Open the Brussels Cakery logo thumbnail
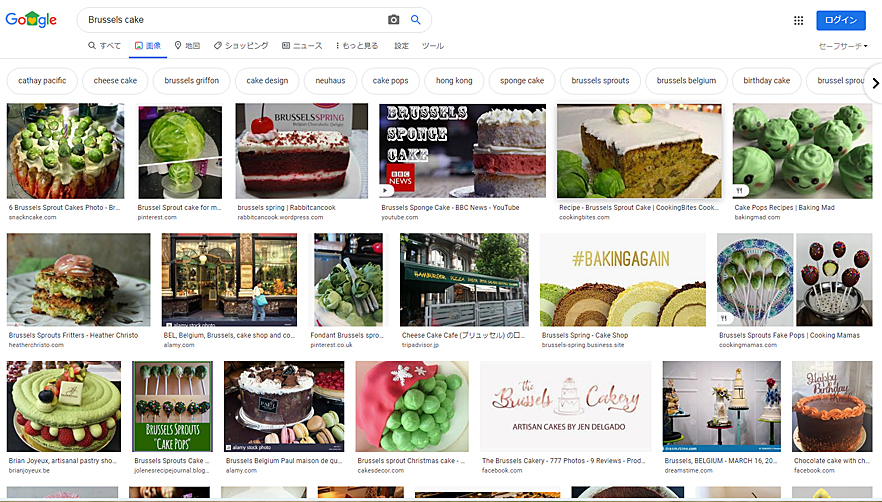The width and height of the screenshot is (882, 502). [x=566, y=406]
